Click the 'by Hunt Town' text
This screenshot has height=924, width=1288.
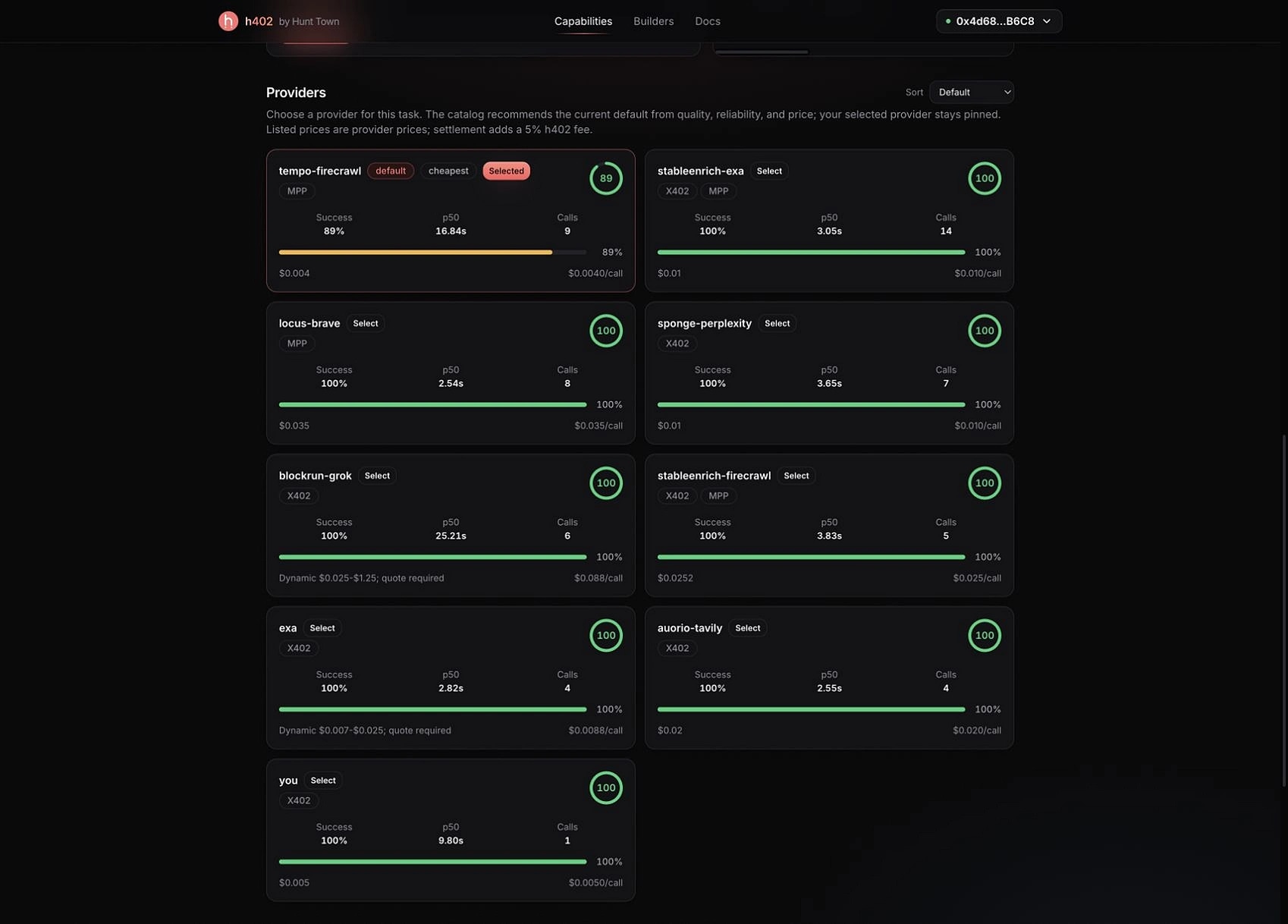pos(309,22)
